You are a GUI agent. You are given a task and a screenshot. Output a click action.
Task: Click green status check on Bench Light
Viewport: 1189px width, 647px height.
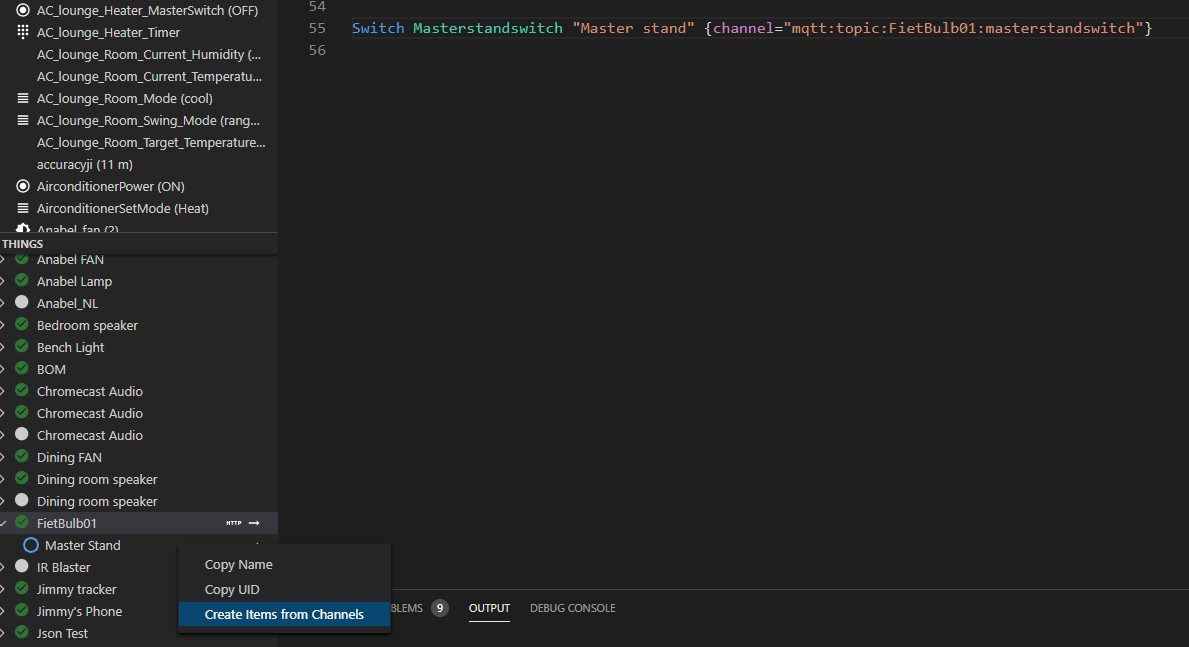(x=22, y=347)
